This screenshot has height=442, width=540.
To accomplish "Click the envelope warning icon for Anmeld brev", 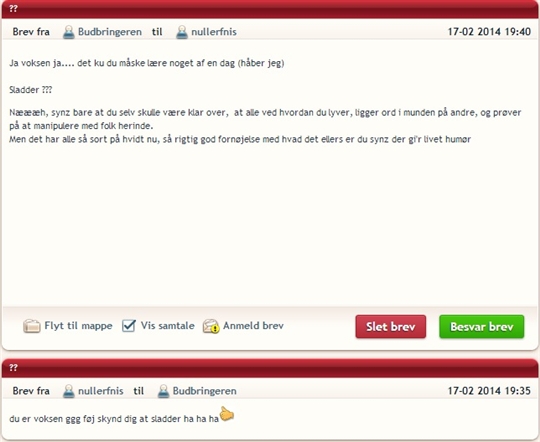I will click(211, 326).
